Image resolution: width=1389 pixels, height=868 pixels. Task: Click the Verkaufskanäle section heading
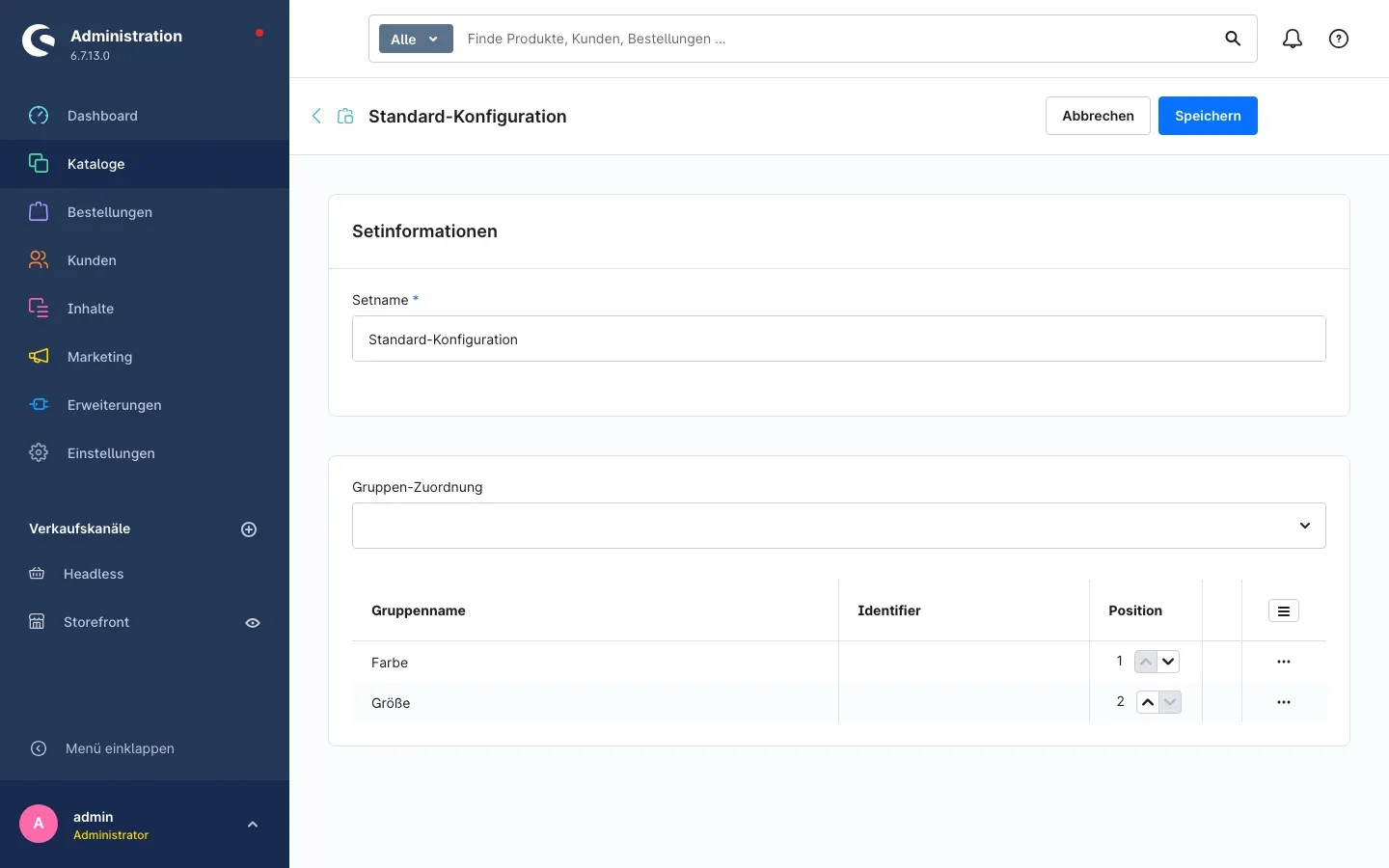point(79,529)
